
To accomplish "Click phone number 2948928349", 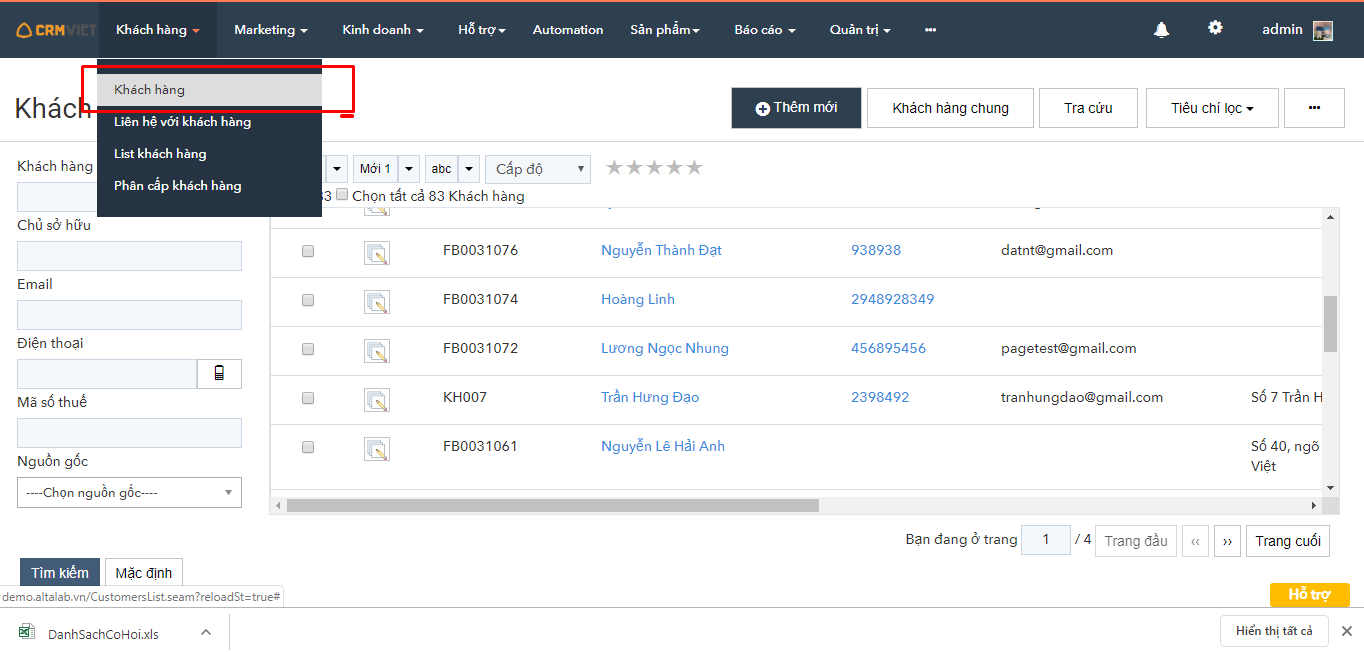I will pos(892,299).
